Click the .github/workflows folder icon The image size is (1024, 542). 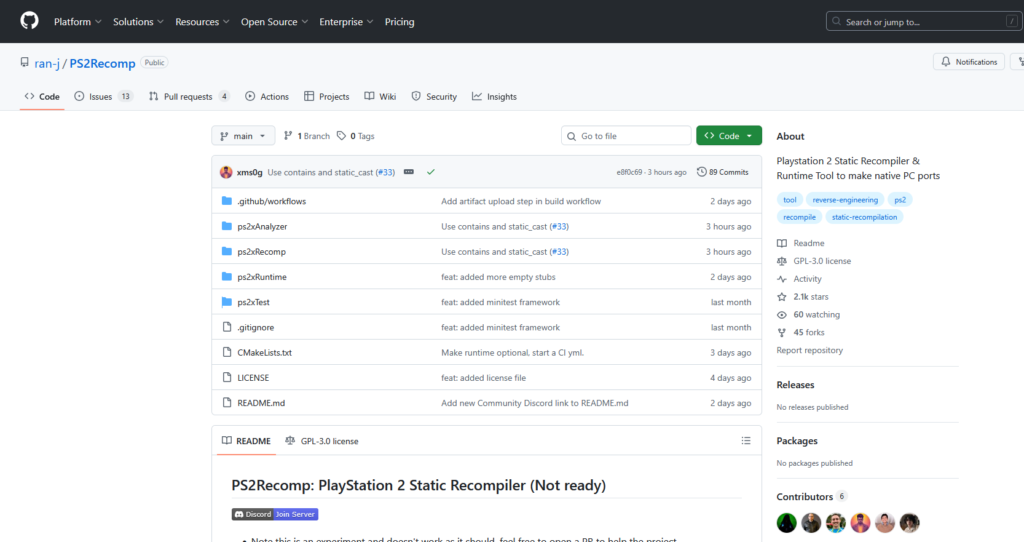(227, 201)
